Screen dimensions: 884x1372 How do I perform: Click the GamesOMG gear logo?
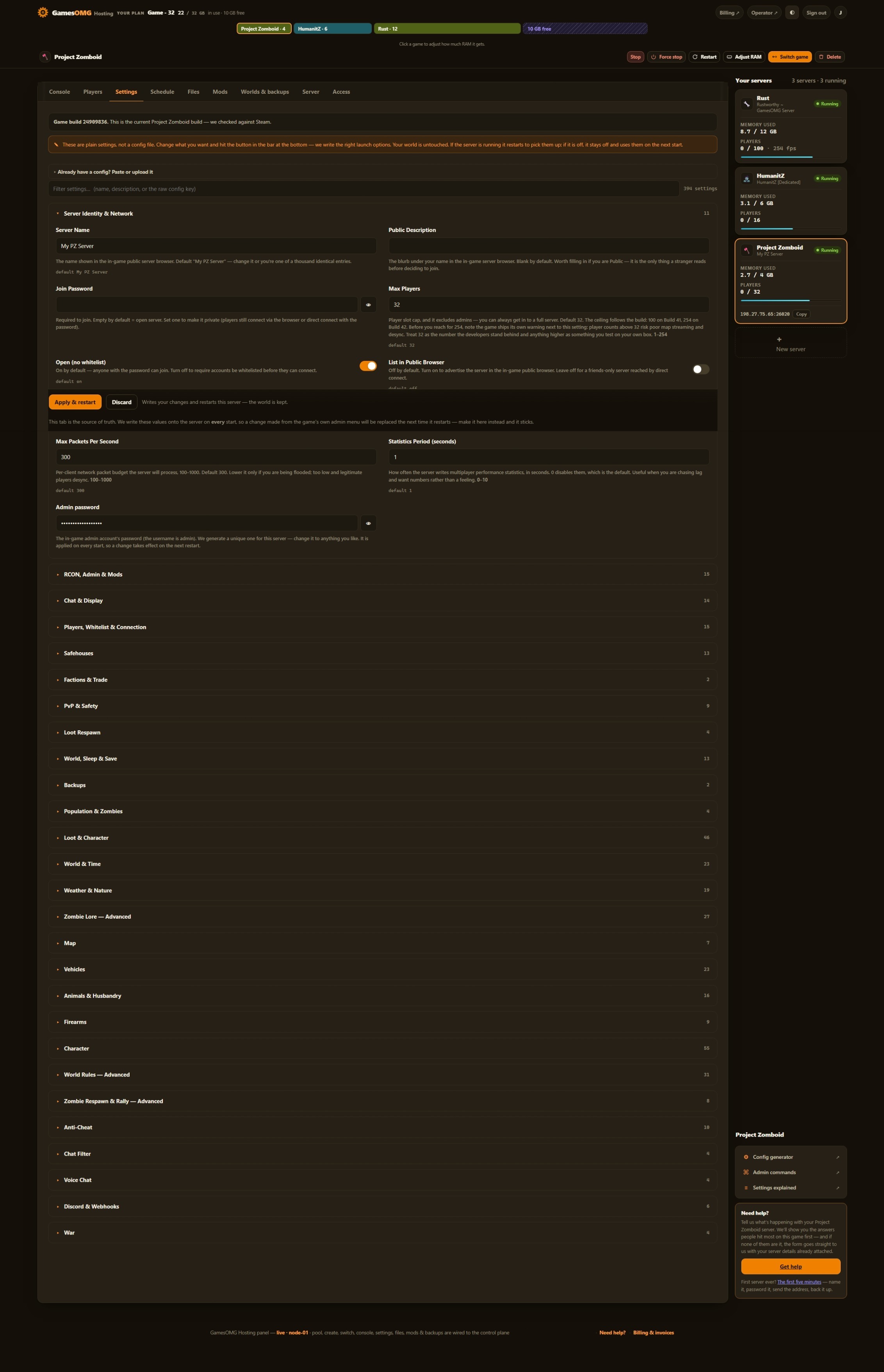tap(43, 12)
